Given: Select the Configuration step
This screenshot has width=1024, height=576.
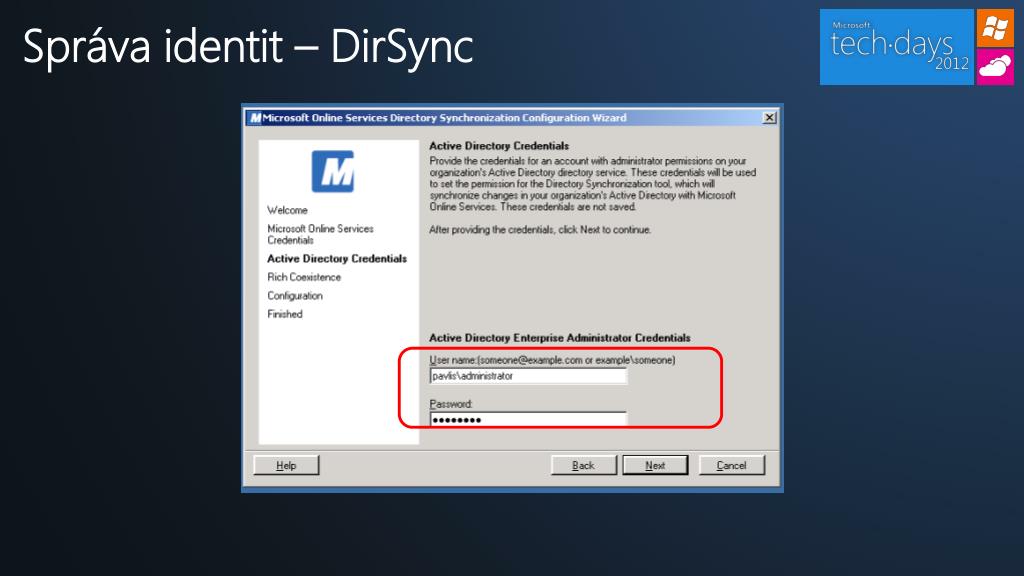Looking at the screenshot, I should click(295, 296).
